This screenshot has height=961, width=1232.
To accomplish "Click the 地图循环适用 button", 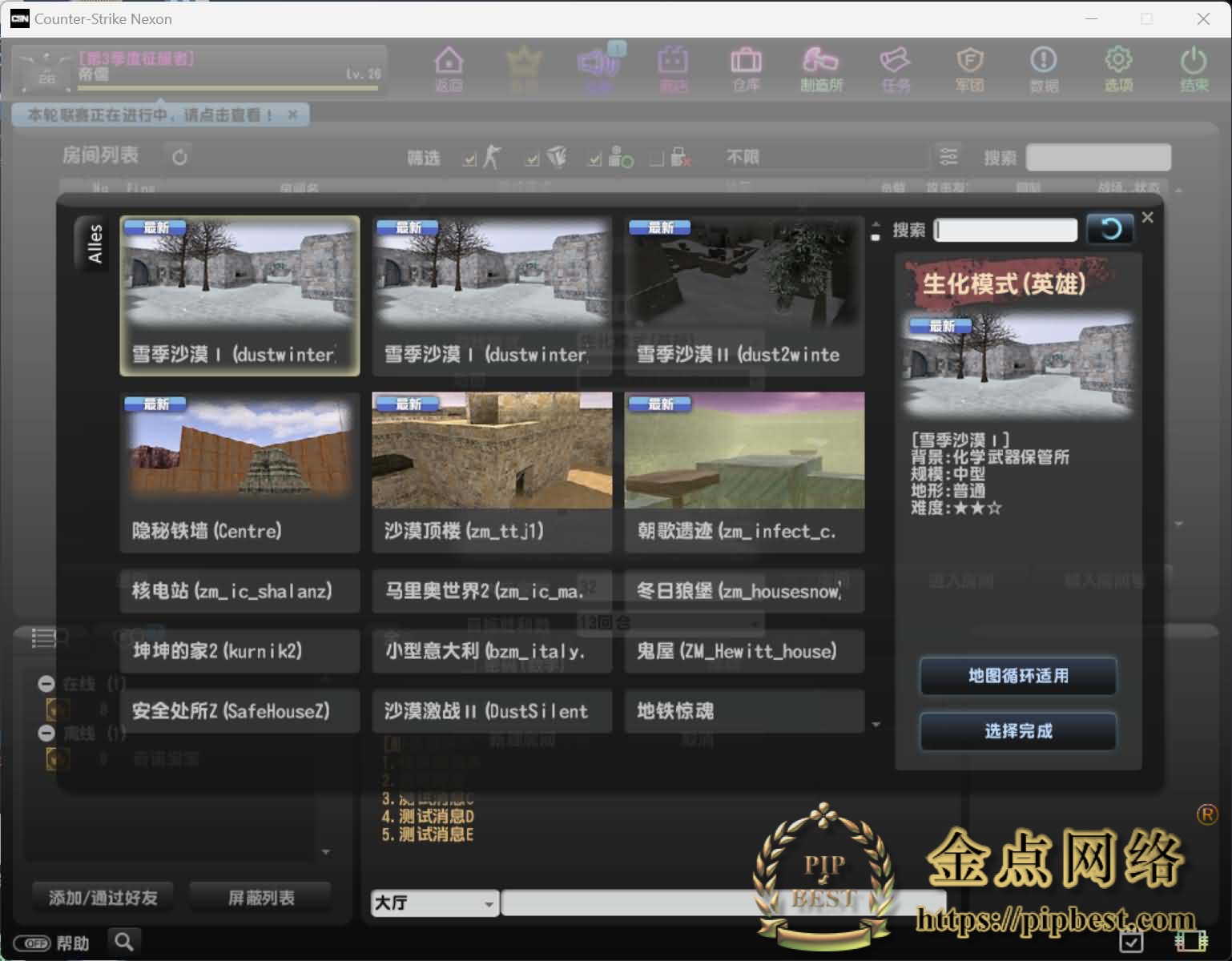I will 1018,676.
